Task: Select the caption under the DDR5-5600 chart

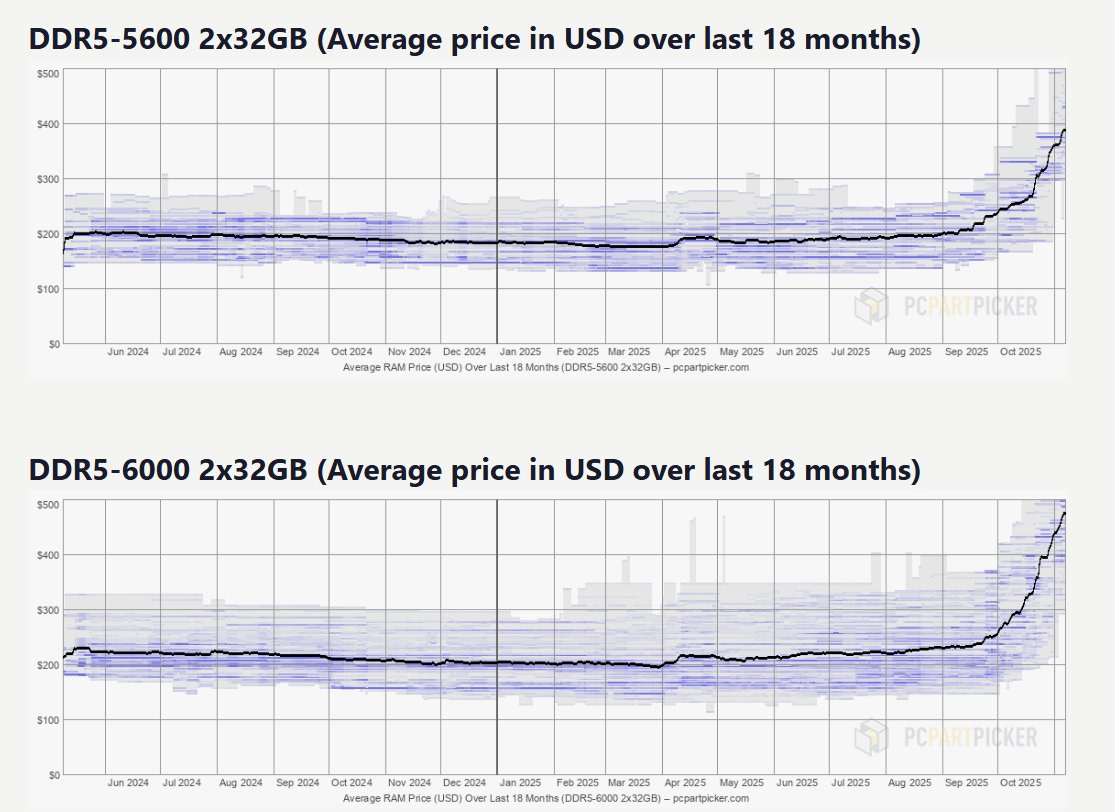Action: coord(546,368)
